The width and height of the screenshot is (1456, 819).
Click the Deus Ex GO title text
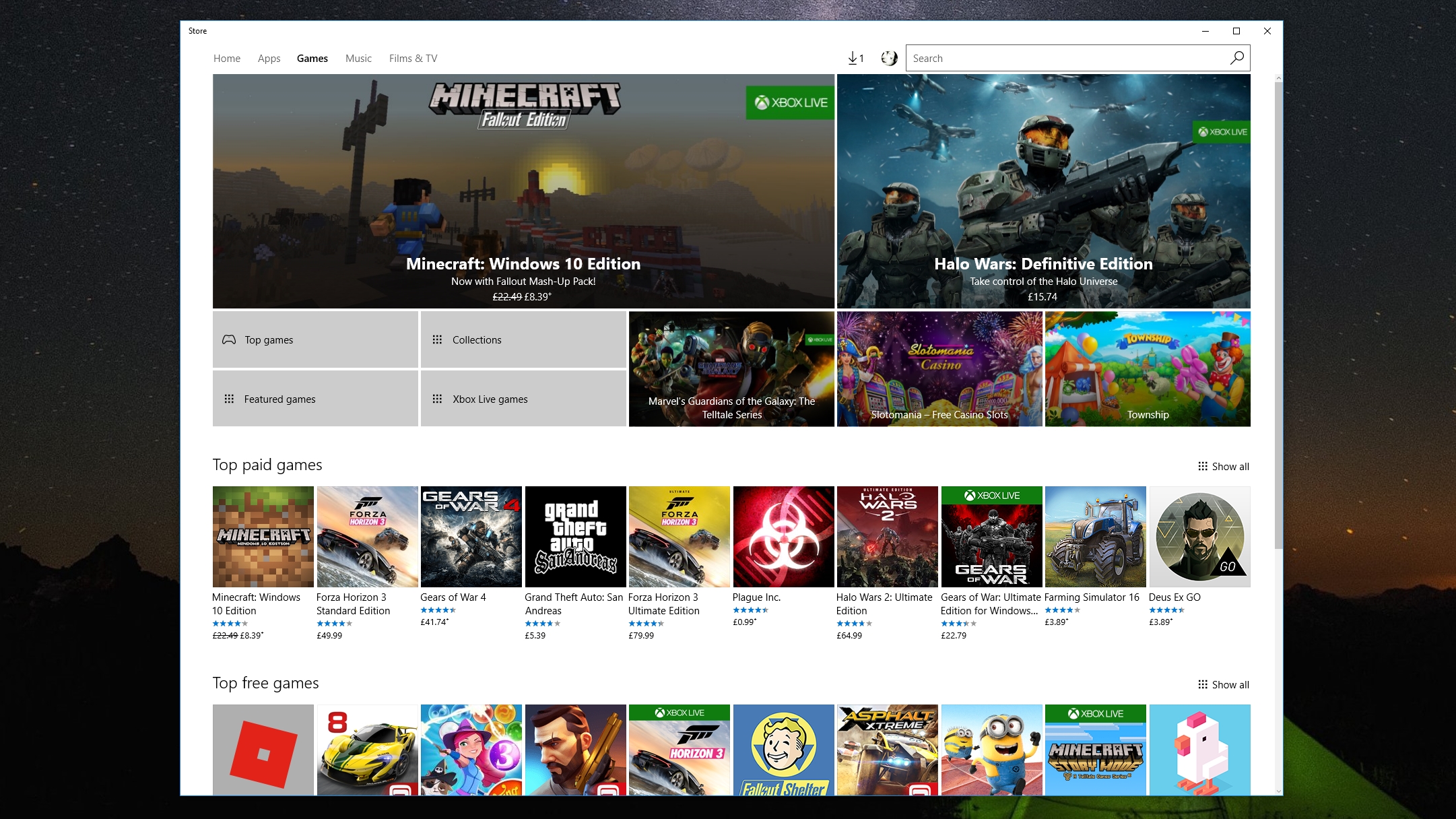tap(1174, 597)
